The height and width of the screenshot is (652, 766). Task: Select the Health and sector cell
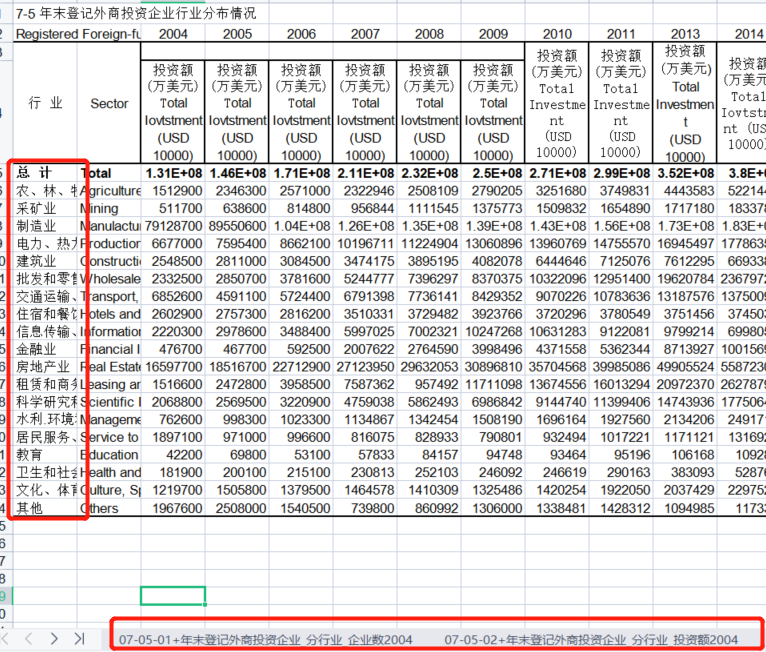pos(109,472)
